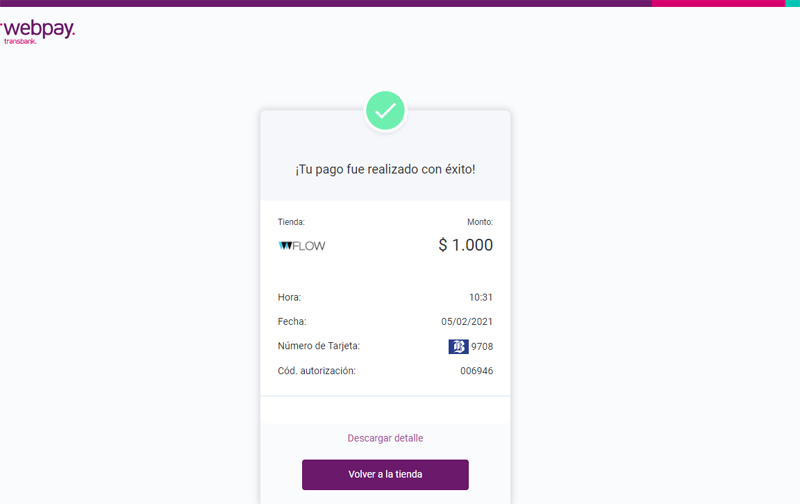Click the Hora label
800x504 pixels.
[289, 297]
